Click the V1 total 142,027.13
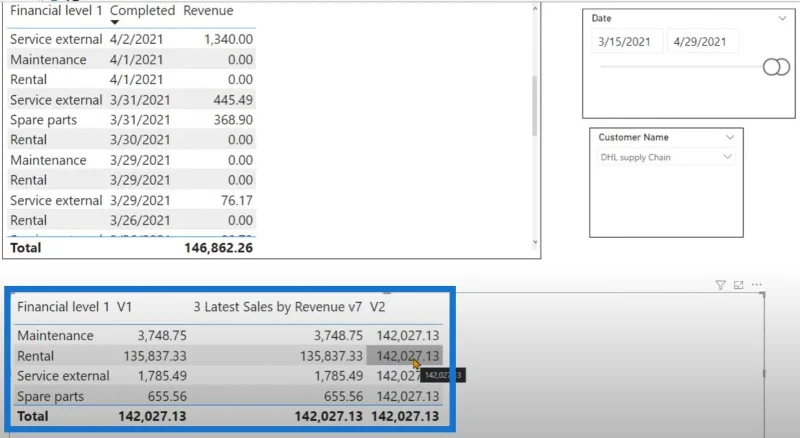This screenshot has width=800, height=438. point(152,416)
